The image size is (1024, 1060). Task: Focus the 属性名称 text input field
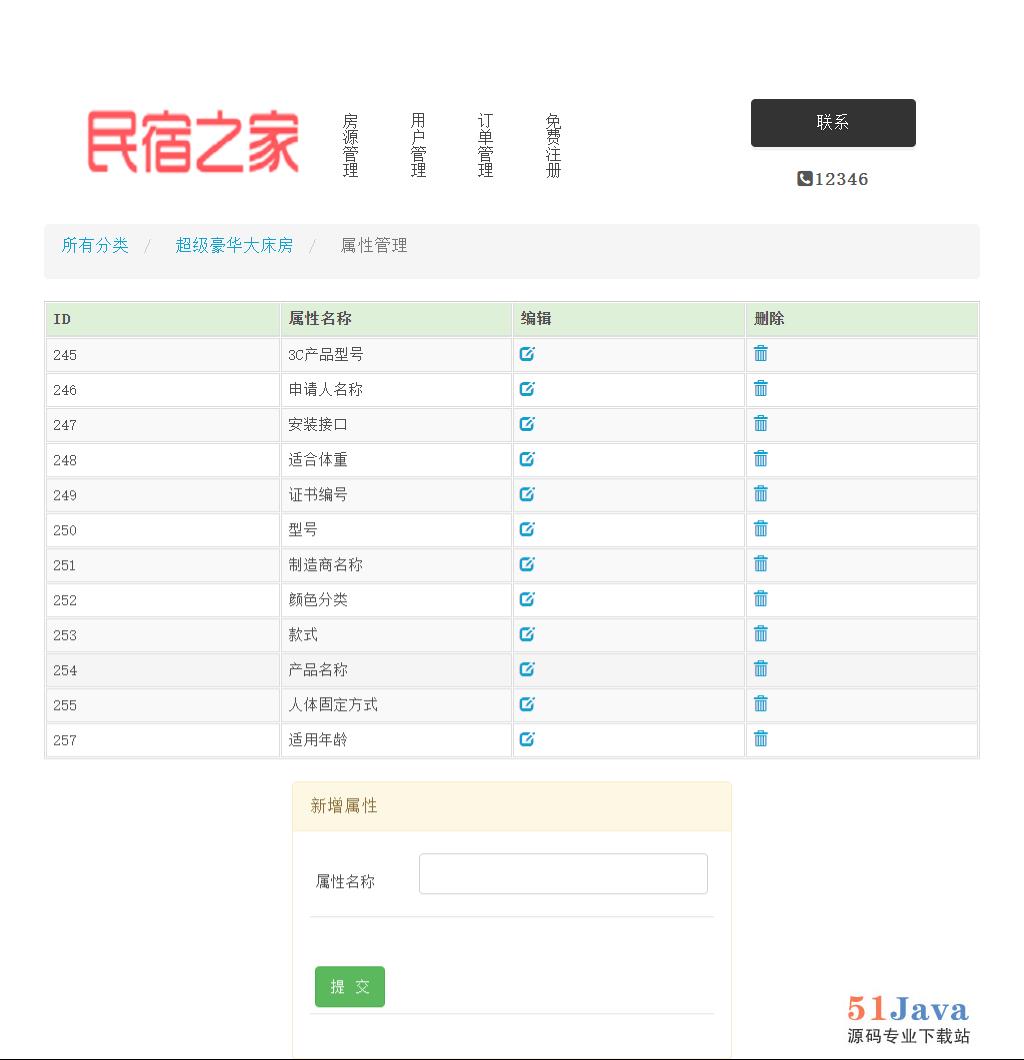(563, 874)
